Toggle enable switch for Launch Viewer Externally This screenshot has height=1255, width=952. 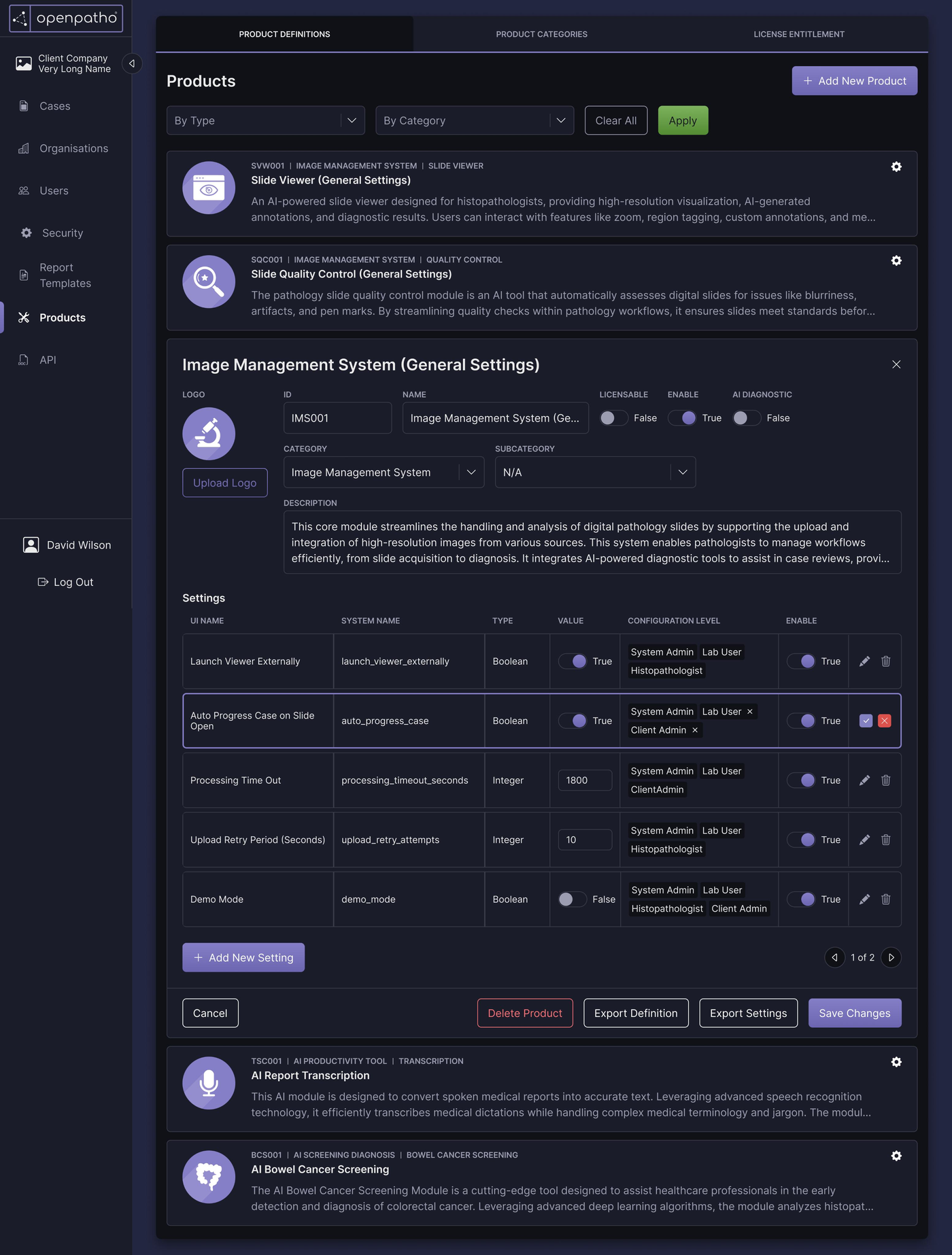801,661
